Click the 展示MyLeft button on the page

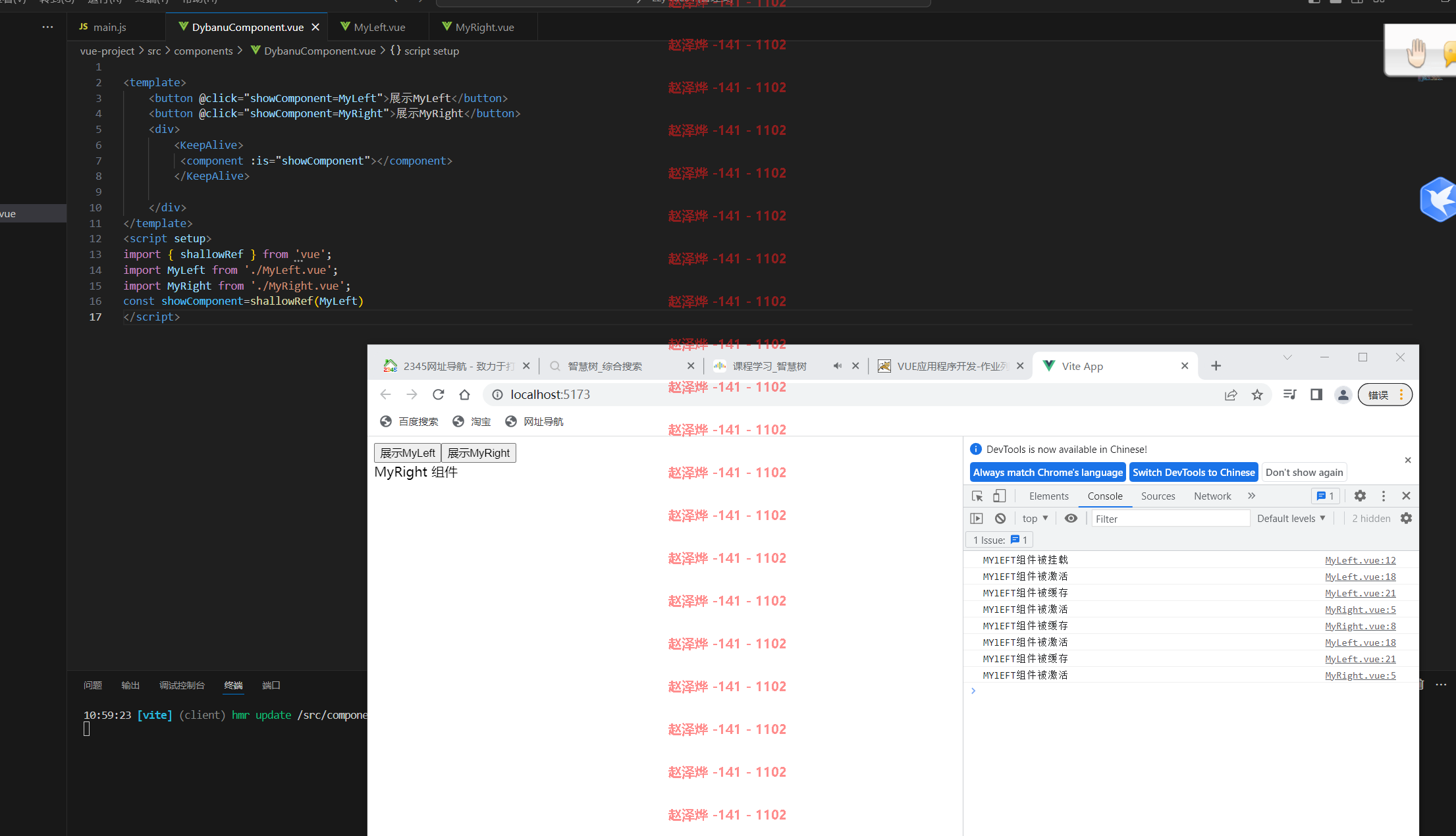click(x=408, y=453)
